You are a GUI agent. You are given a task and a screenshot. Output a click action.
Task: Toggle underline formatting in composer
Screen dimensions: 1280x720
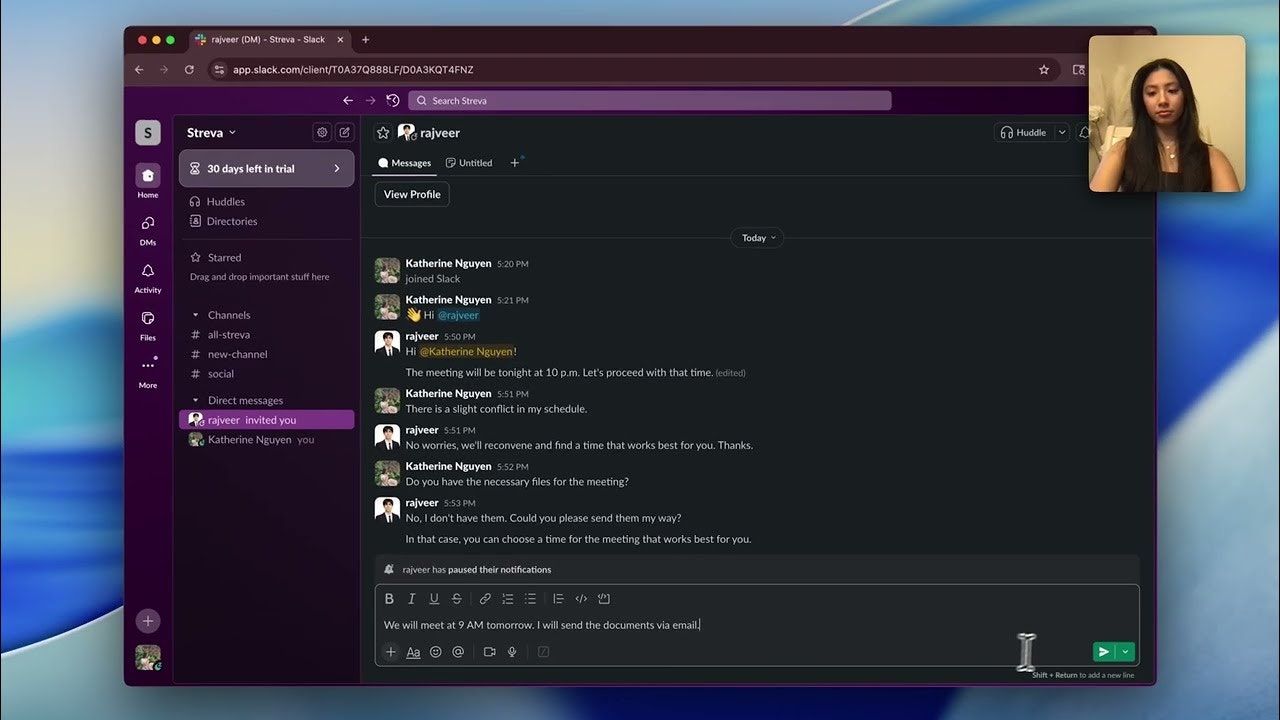(x=434, y=599)
